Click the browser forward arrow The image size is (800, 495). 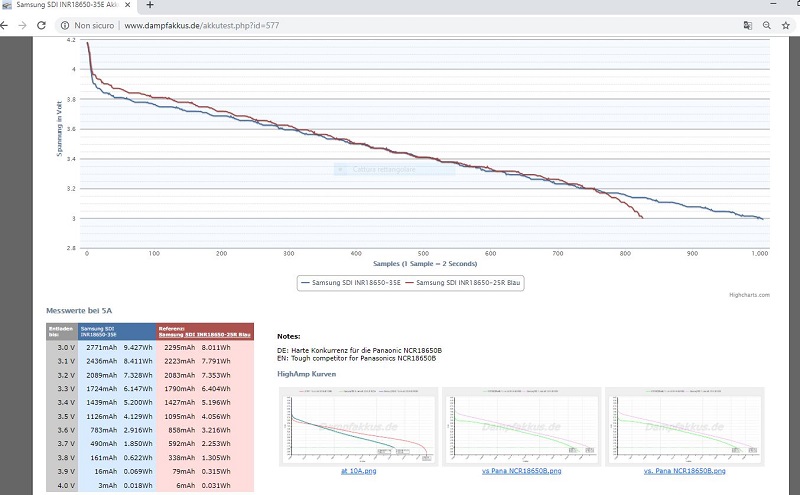[22, 26]
